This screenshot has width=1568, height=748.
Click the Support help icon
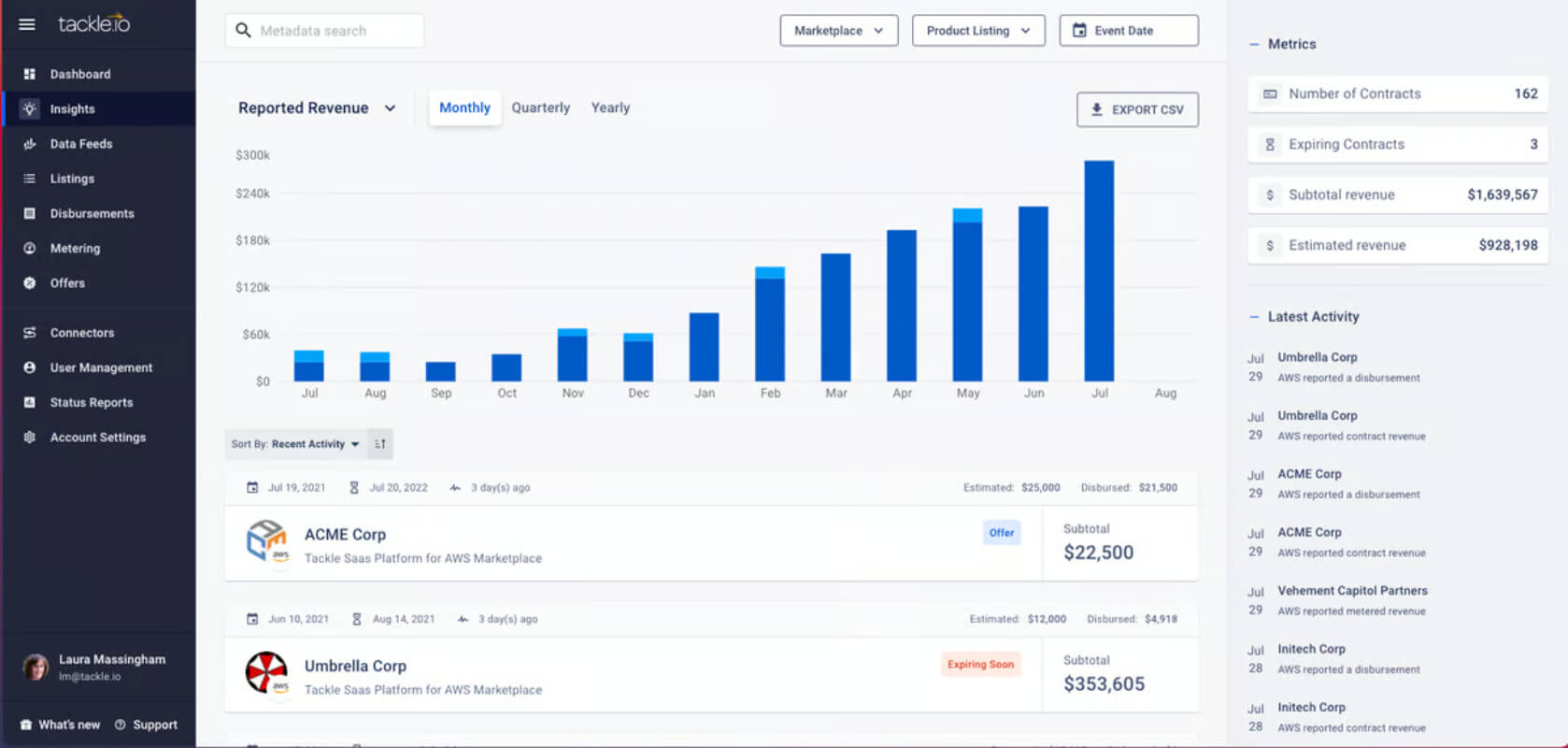(x=120, y=725)
